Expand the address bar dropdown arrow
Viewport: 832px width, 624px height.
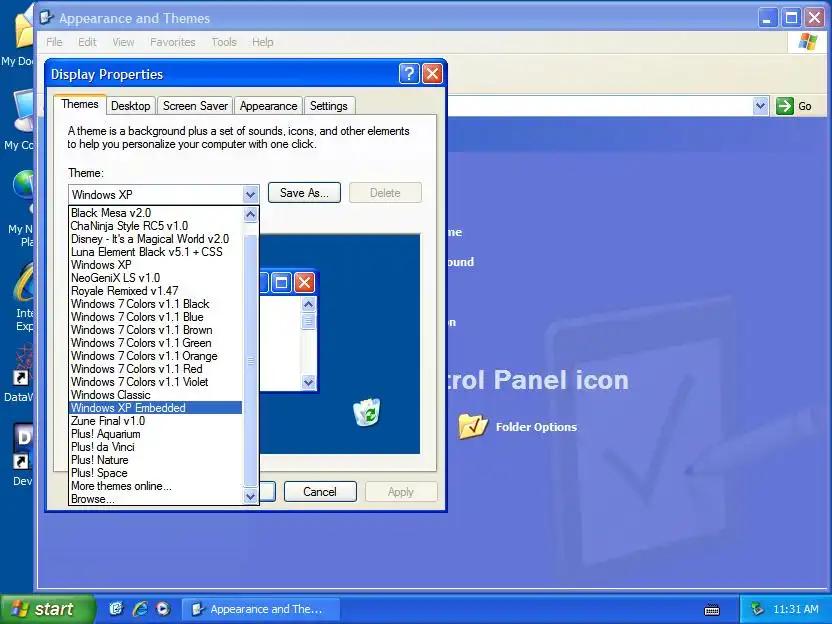(x=760, y=106)
